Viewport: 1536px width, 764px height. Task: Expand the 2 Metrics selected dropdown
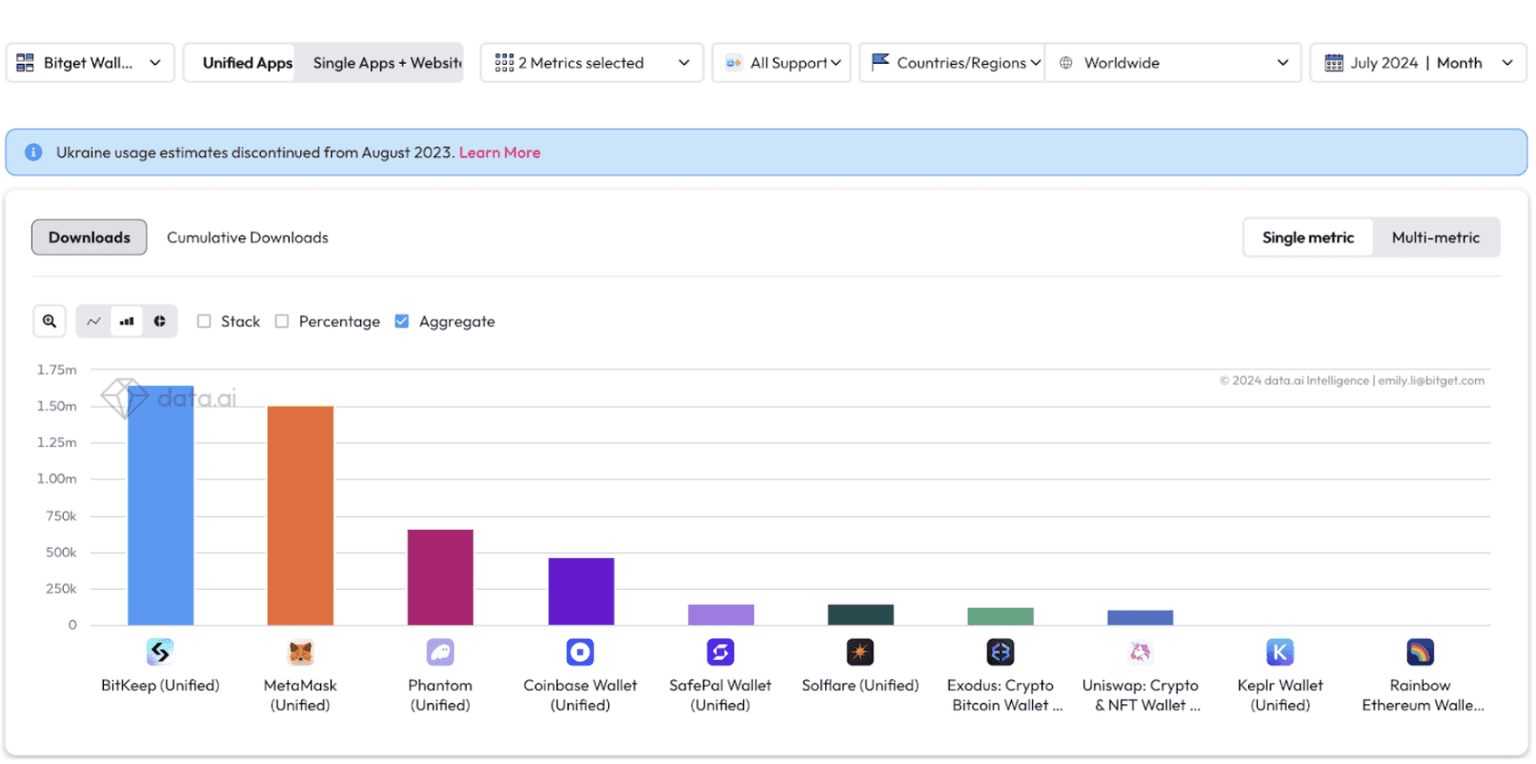tap(592, 63)
